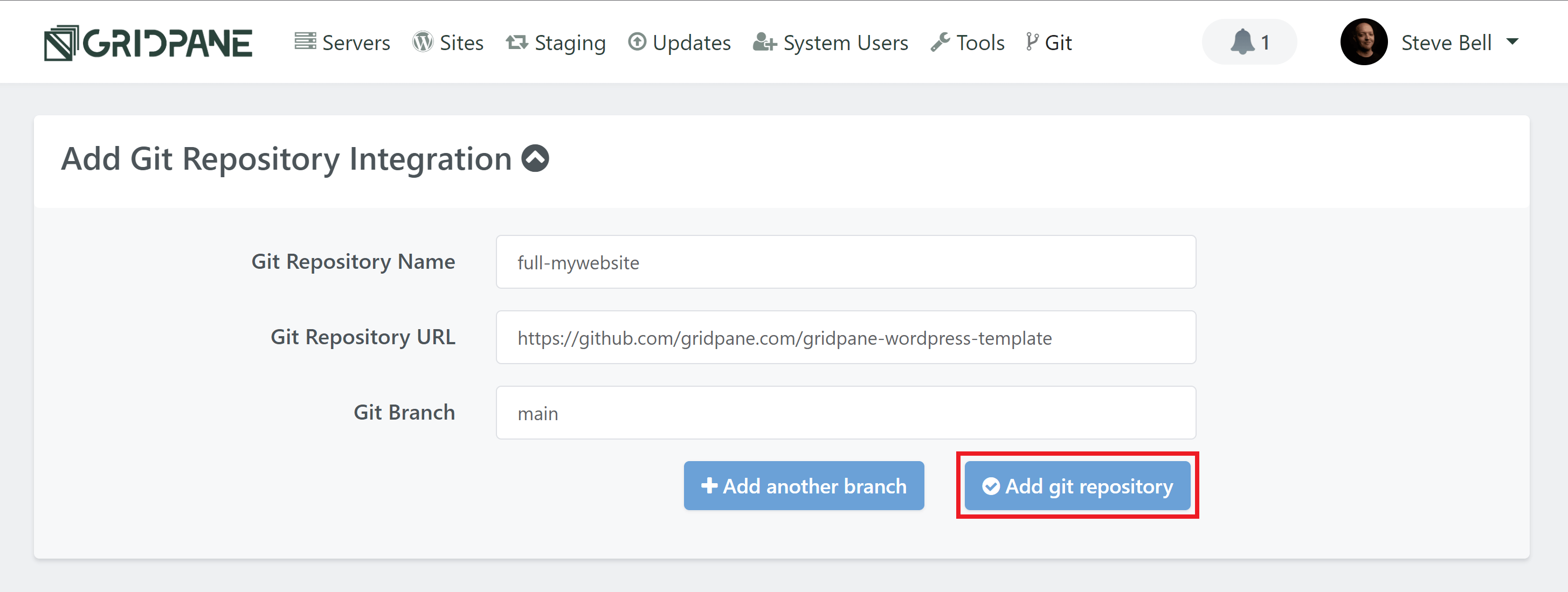Click the Git branch icon
The height and width of the screenshot is (592, 1568).
pos(1032,42)
